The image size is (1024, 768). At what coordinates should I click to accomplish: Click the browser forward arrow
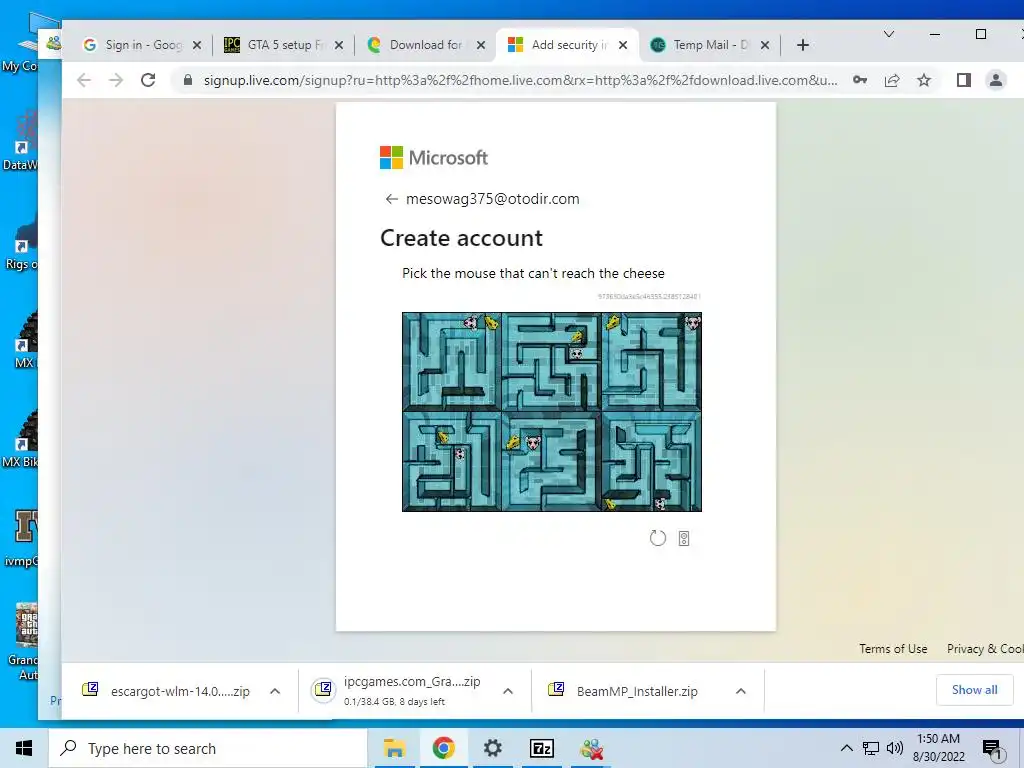(116, 80)
